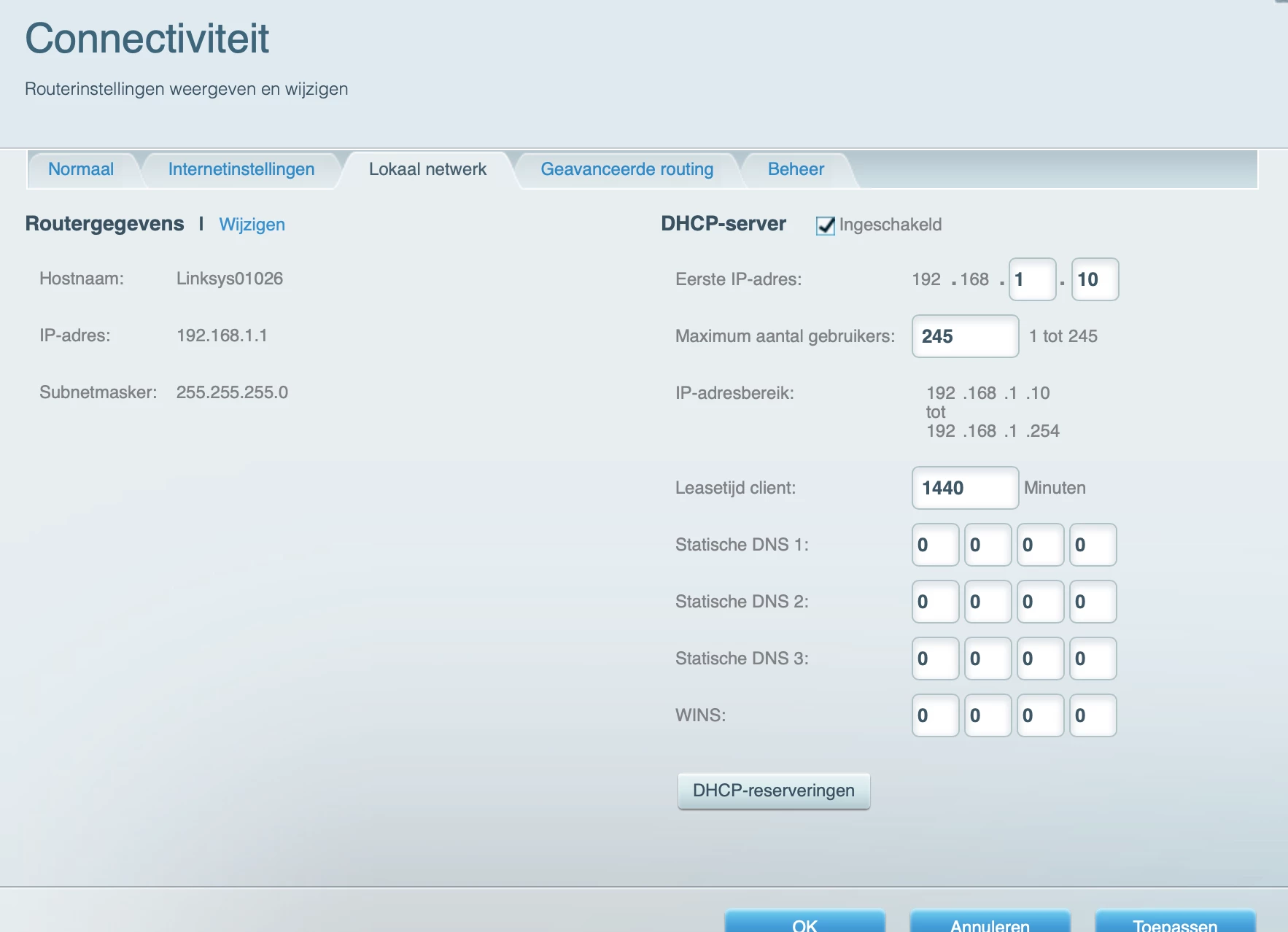The height and width of the screenshot is (932, 1288).
Task: Click the third WINS octet field
Action: 1040,715
